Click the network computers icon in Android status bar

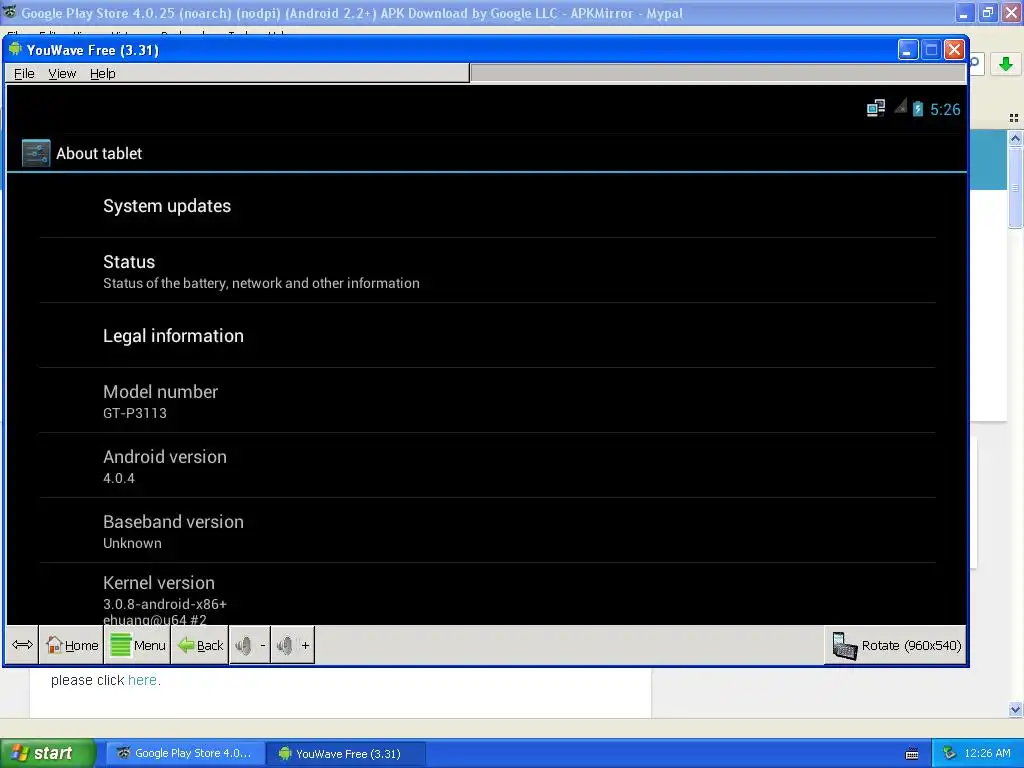coord(876,108)
